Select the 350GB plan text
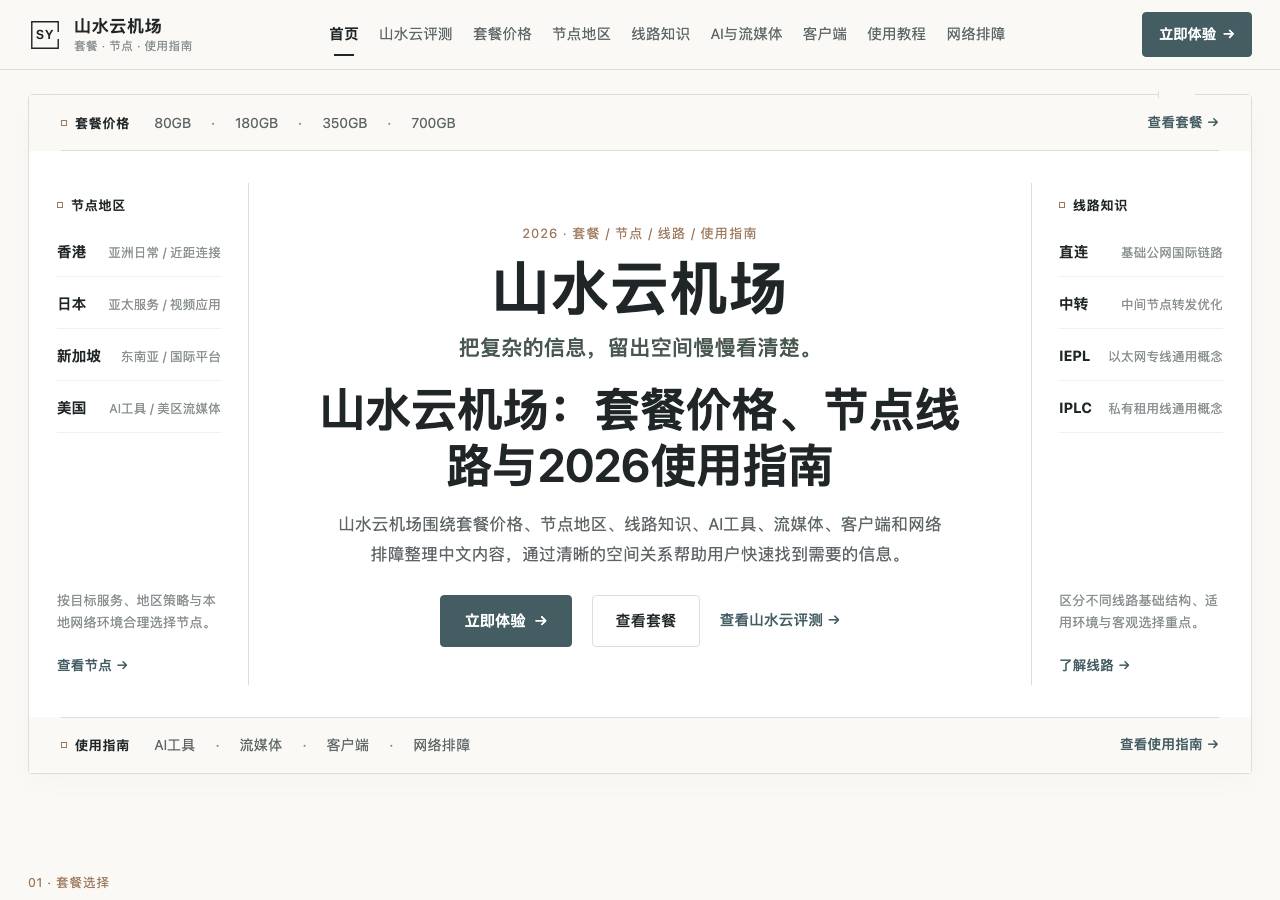The width and height of the screenshot is (1280, 900). coord(345,123)
